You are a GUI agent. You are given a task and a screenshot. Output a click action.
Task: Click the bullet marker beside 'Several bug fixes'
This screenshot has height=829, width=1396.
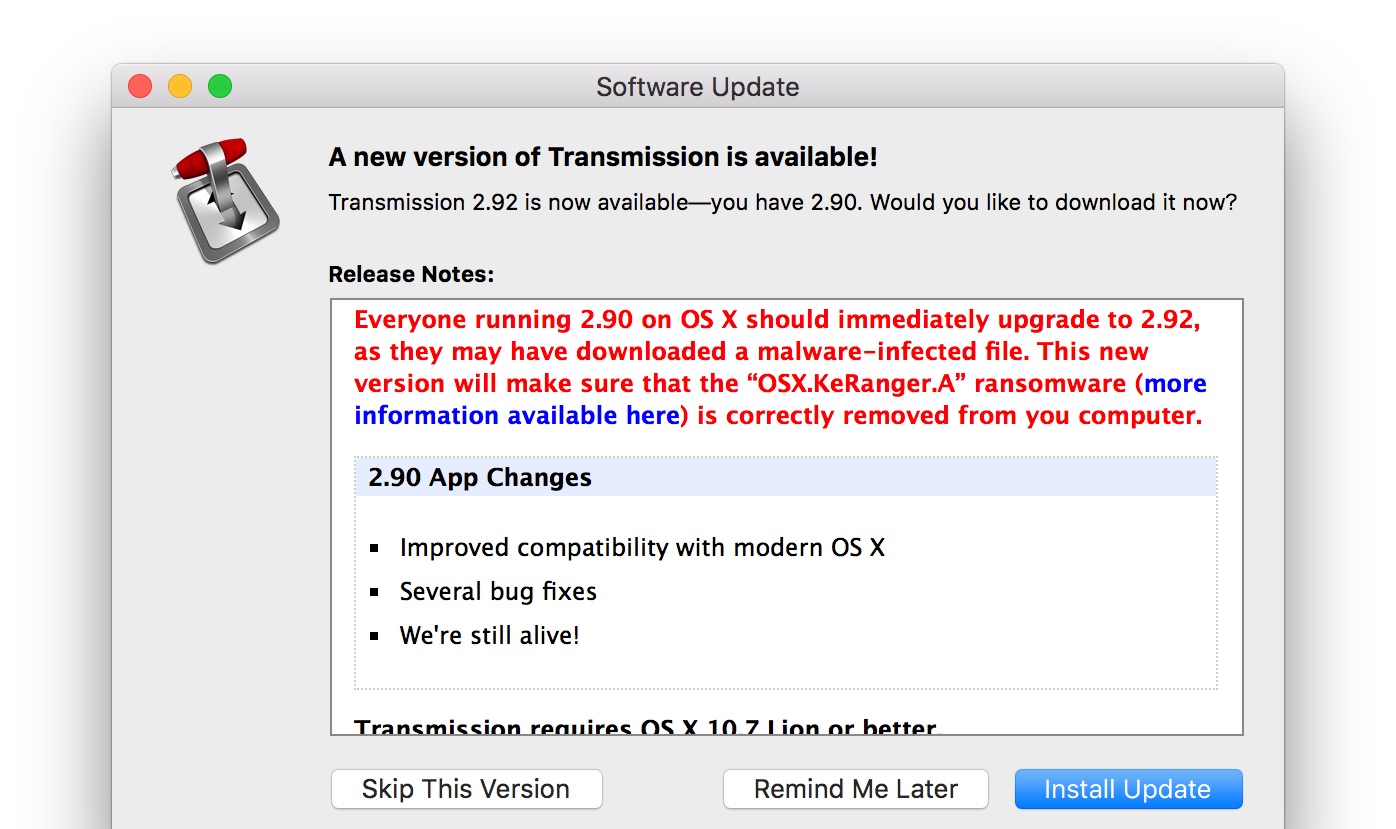[375, 592]
